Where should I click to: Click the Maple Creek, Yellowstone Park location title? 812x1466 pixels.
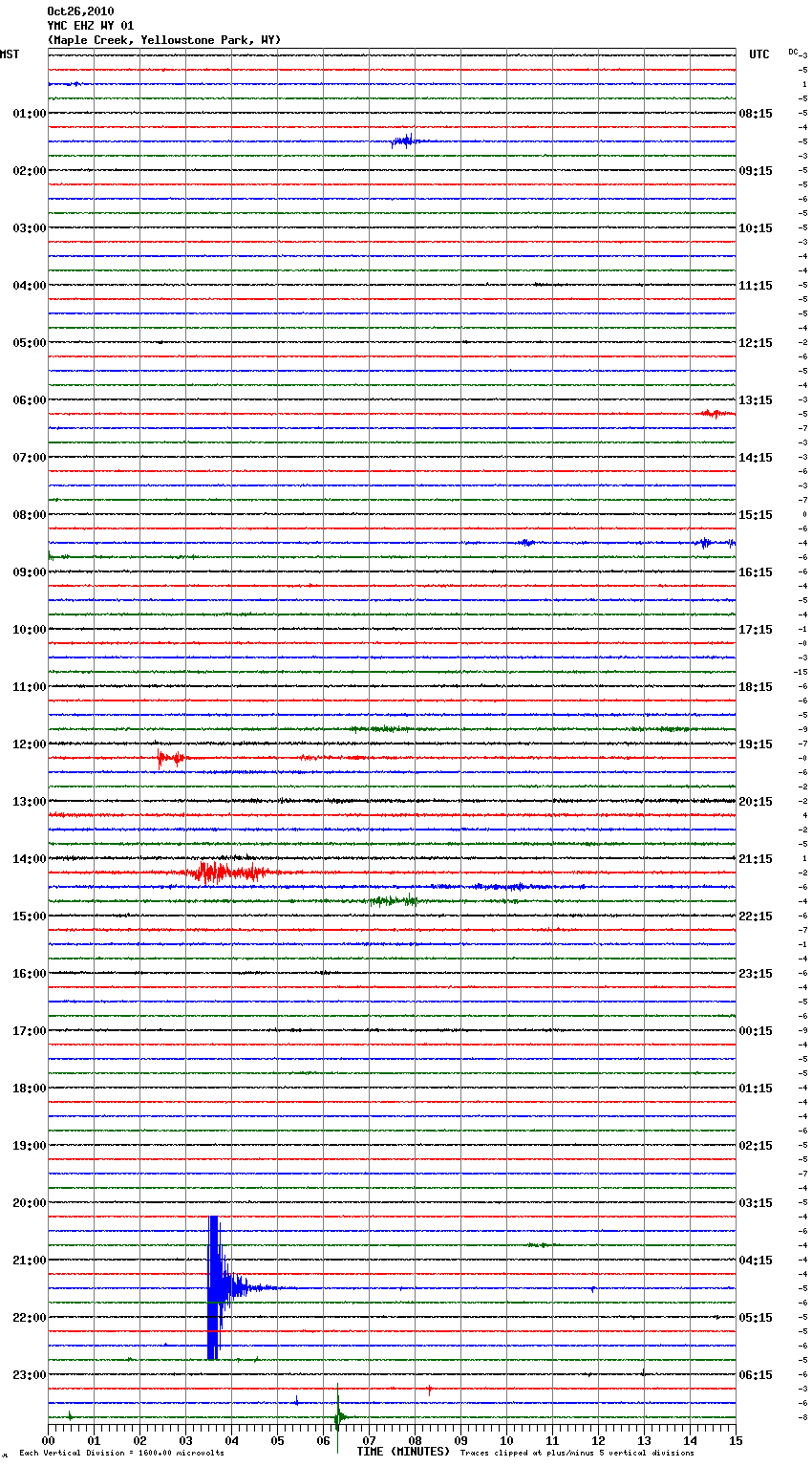pos(164,40)
